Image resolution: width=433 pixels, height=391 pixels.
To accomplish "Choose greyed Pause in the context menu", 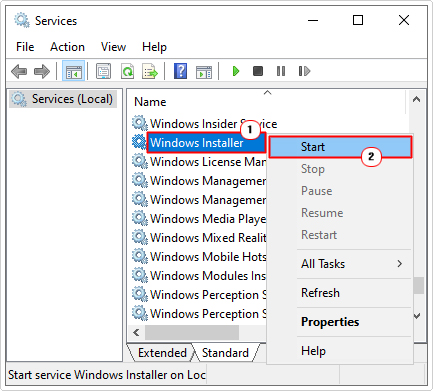I will pos(340,191).
